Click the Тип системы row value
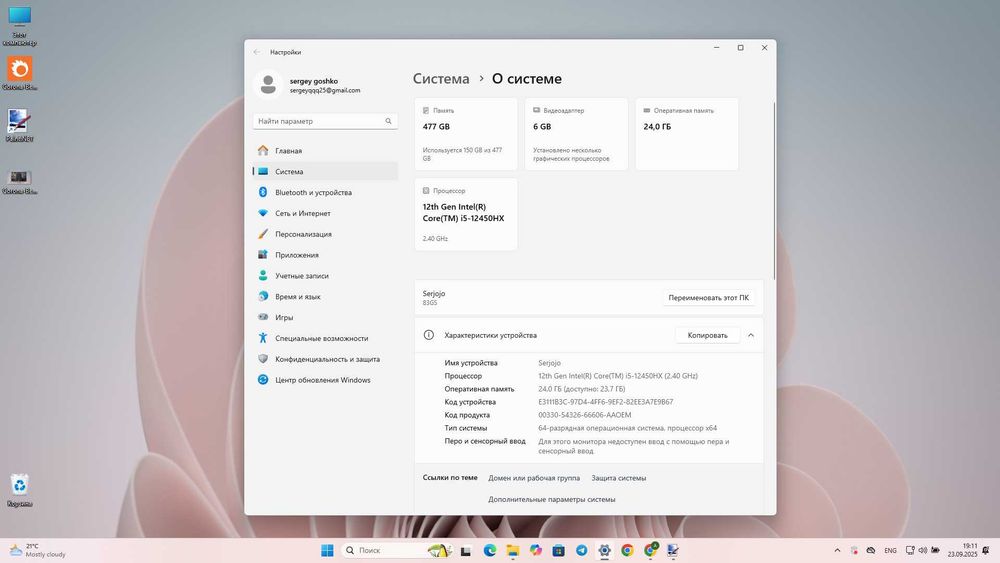Image resolution: width=1000 pixels, height=563 pixels. pos(628,428)
